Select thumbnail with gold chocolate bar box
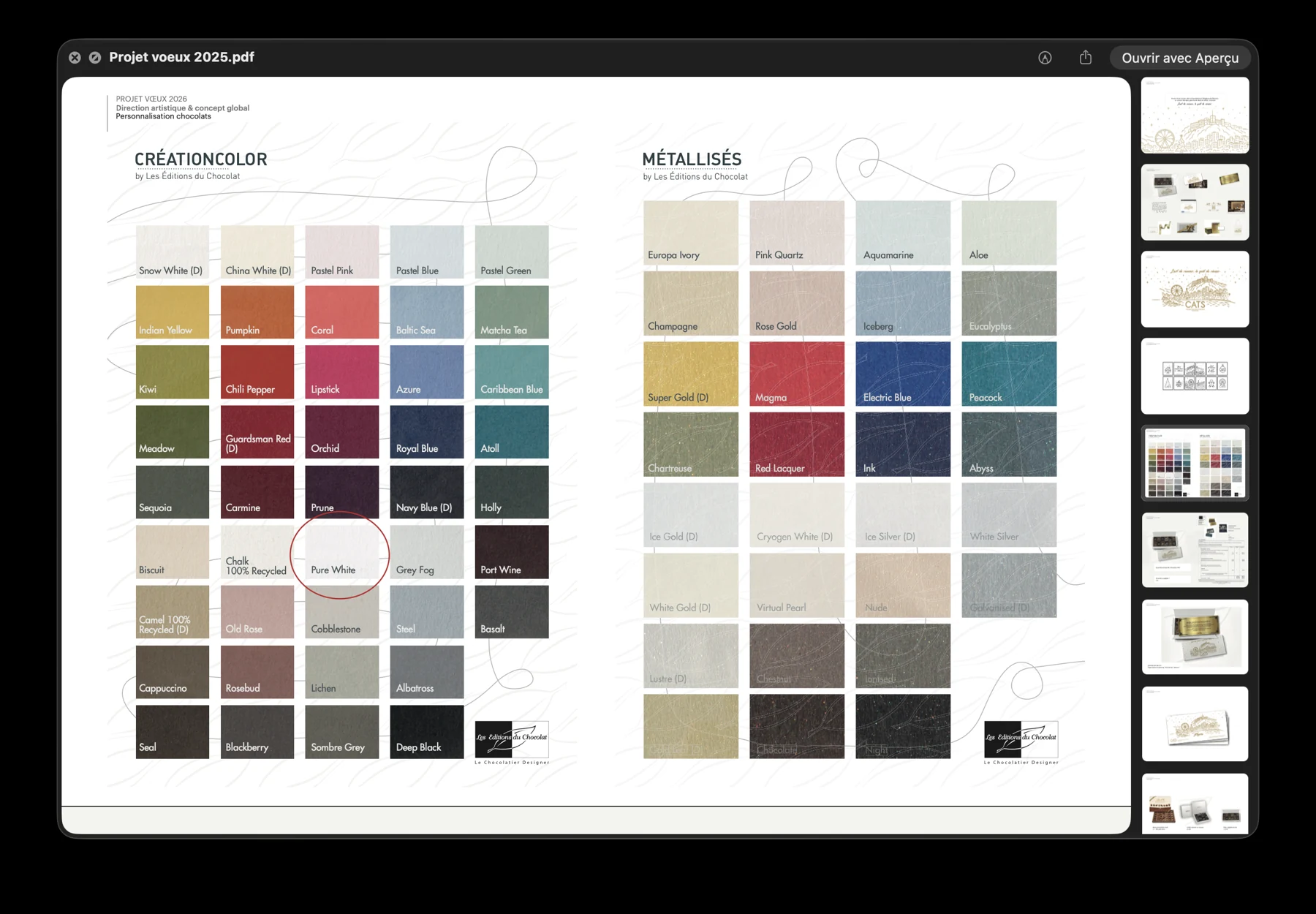 1195,637
